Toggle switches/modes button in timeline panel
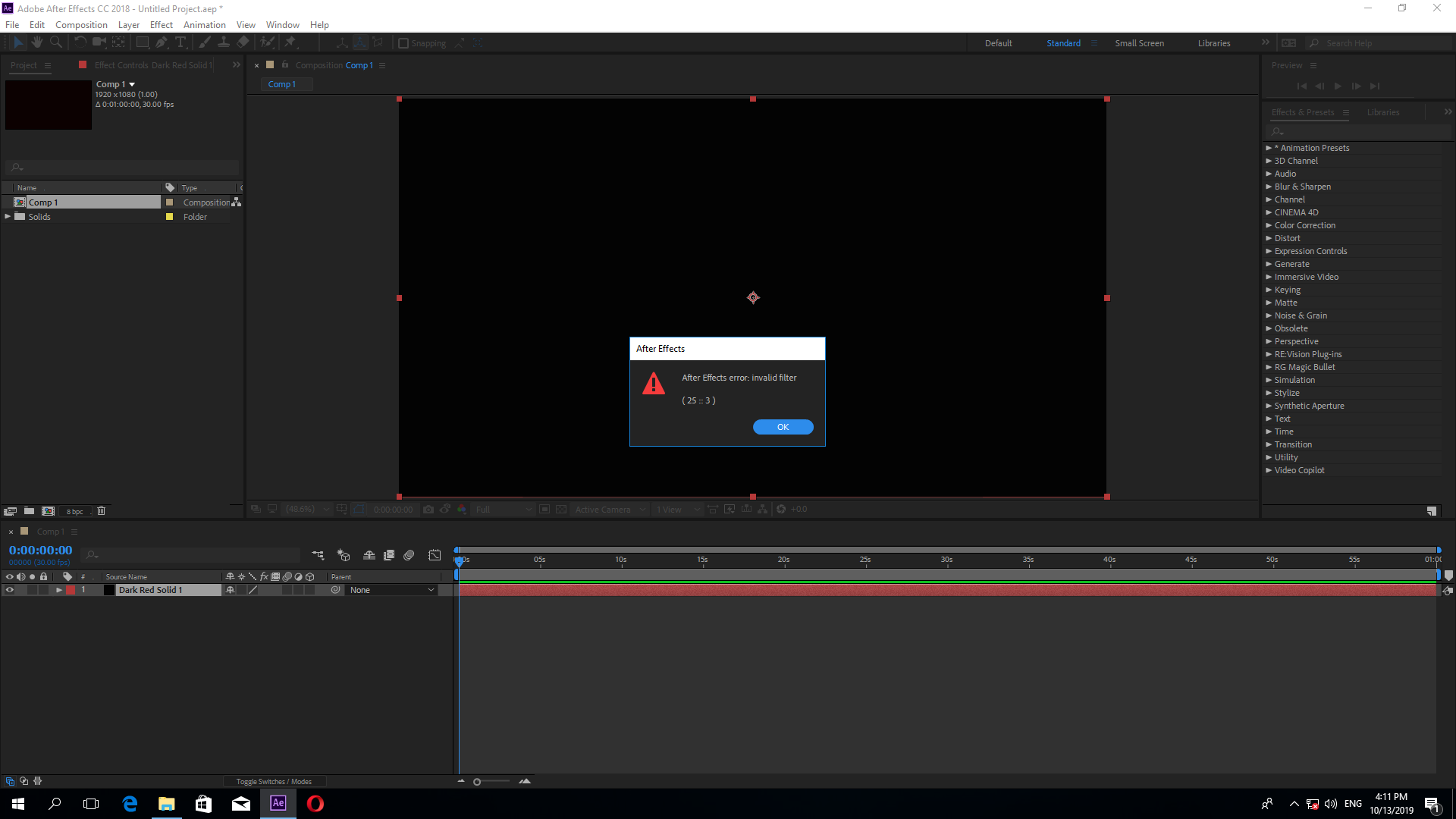The width and height of the screenshot is (1456, 819). tap(274, 780)
